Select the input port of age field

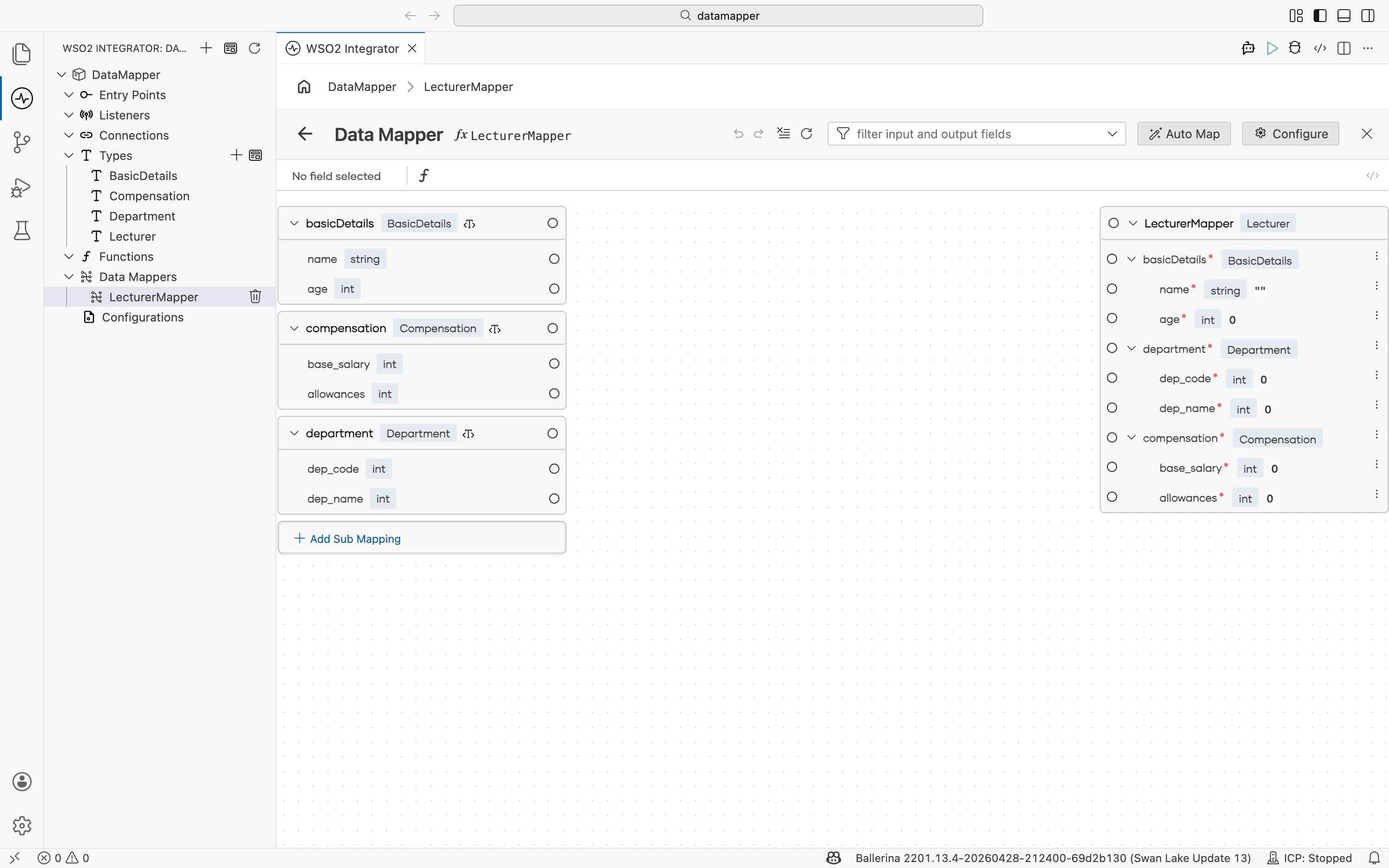(x=554, y=289)
